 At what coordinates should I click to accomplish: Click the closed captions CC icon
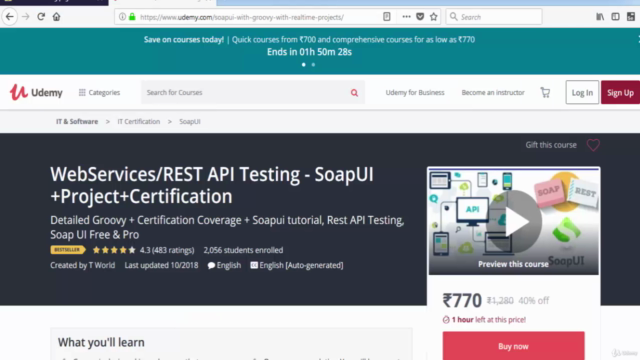point(254,265)
